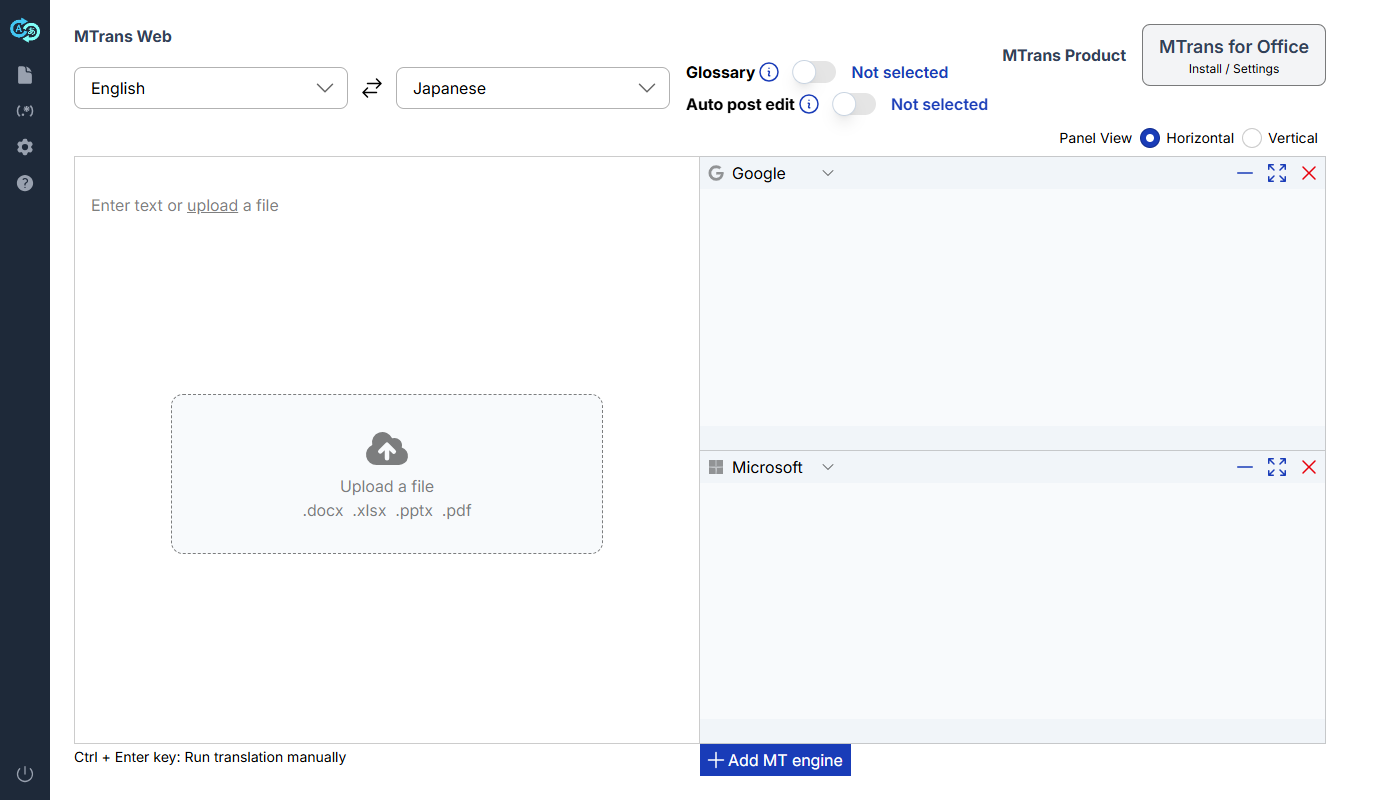Expand Microsoft panel to fullscreen
The width and height of the screenshot is (1380, 800).
[x=1277, y=467]
